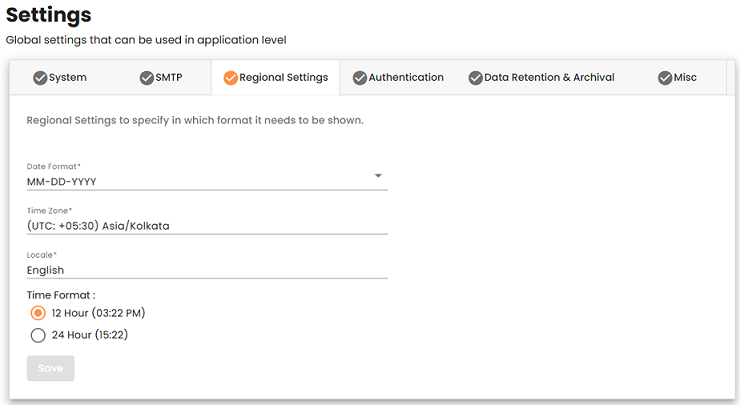The height and width of the screenshot is (405, 740).
Task: Click the checkmark icon beside Data Retention
Action: (x=475, y=77)
